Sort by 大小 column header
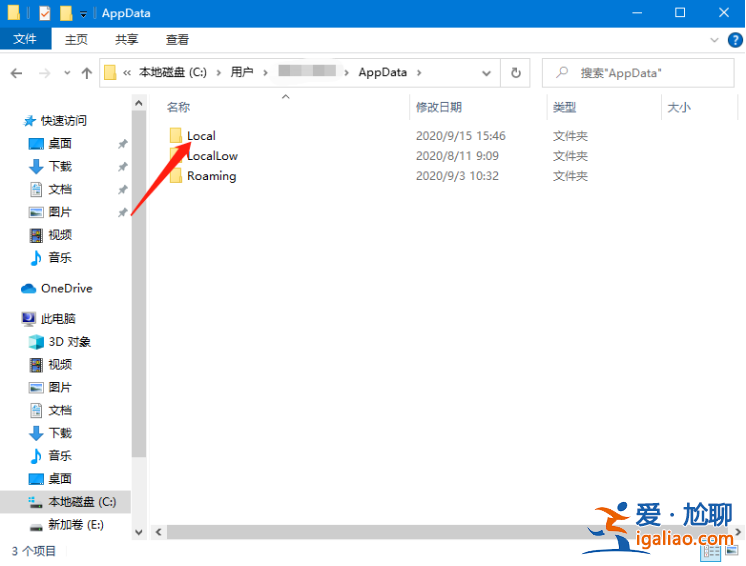The width and height of the screenshot is (746, 566). tap(679, 107)
